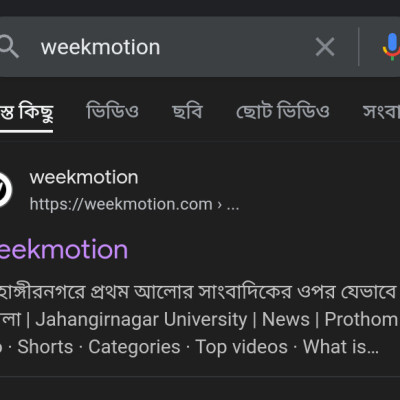Screen dimensions: 400x400
Task: Click the weekmotion site favicon
Action: click(4, 190)
